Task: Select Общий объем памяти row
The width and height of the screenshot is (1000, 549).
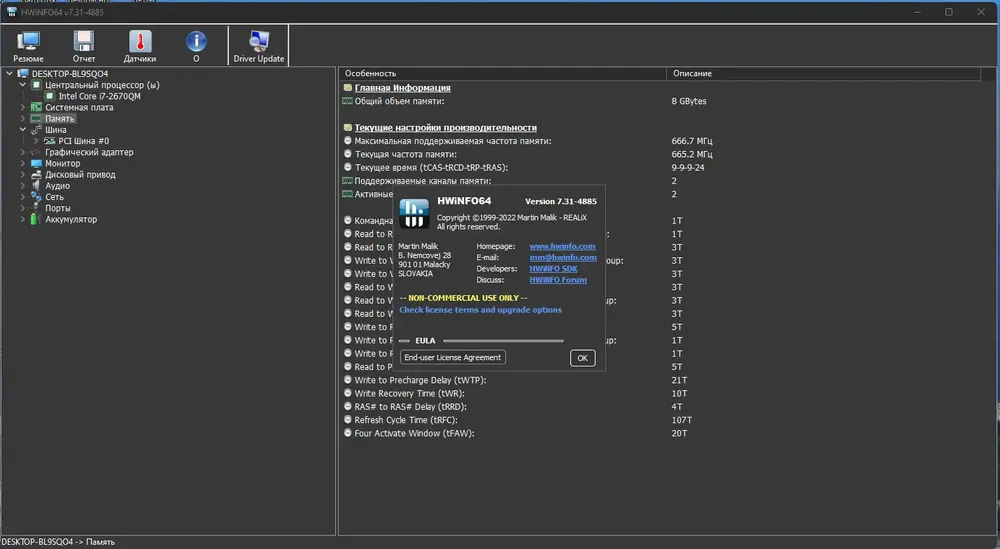Action: click(x=399, y=101)
